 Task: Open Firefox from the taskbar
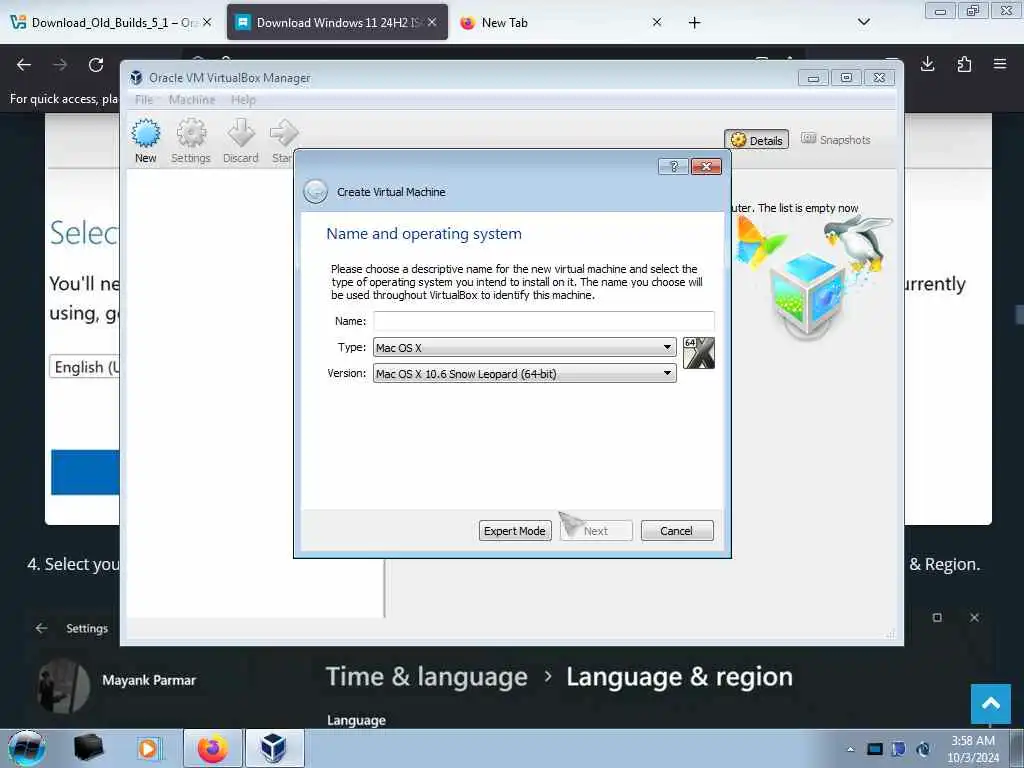[213, 748]
